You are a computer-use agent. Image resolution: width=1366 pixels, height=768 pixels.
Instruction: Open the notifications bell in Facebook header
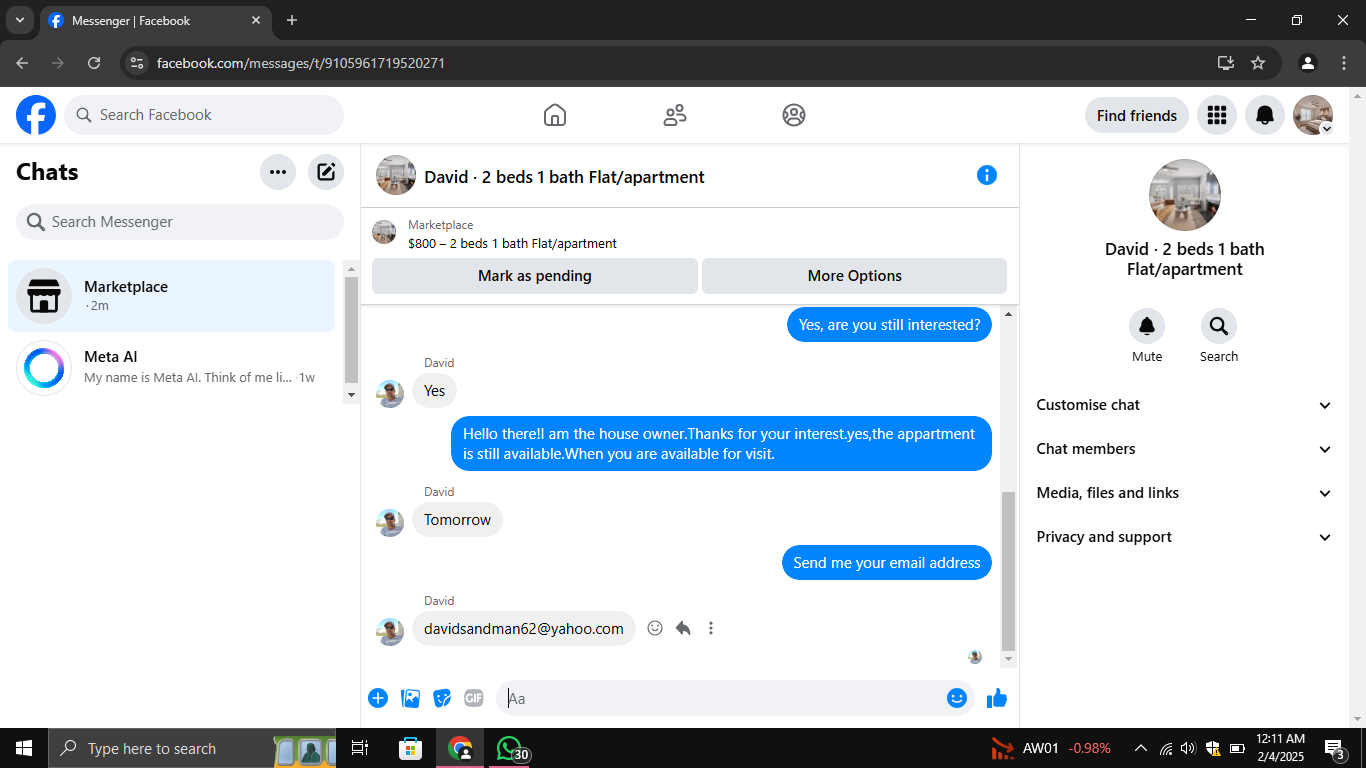(x=1265, y=115)
